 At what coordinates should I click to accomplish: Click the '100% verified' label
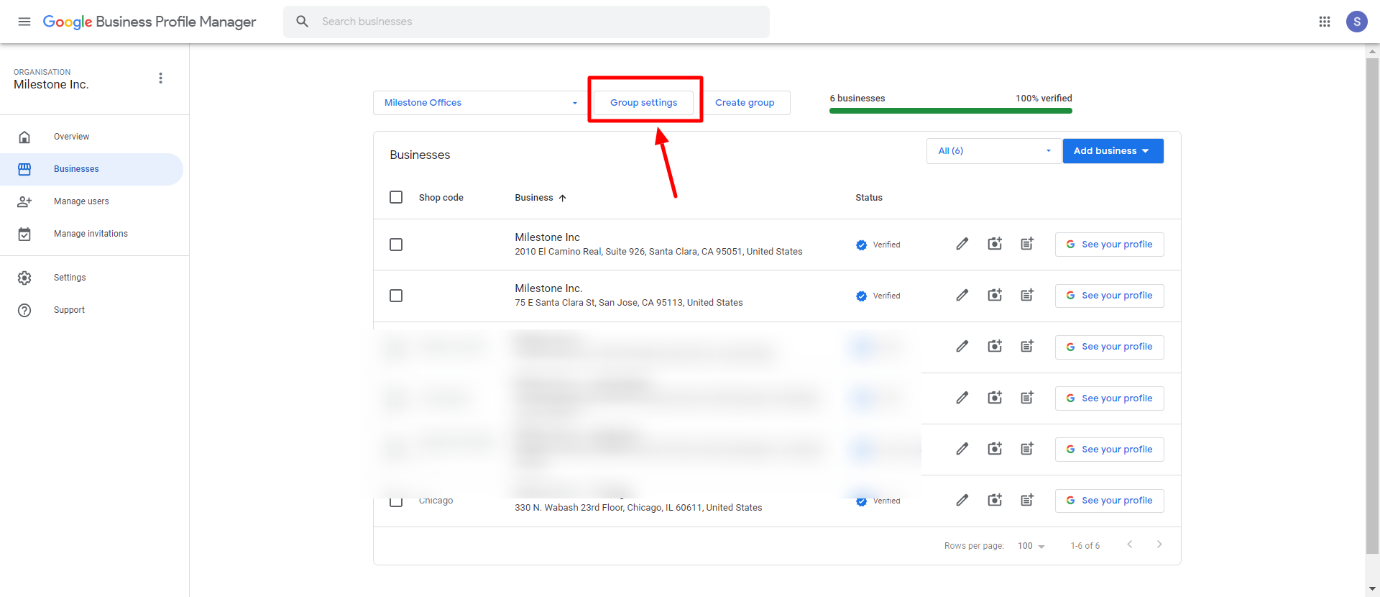click(x=1044, y=98)
